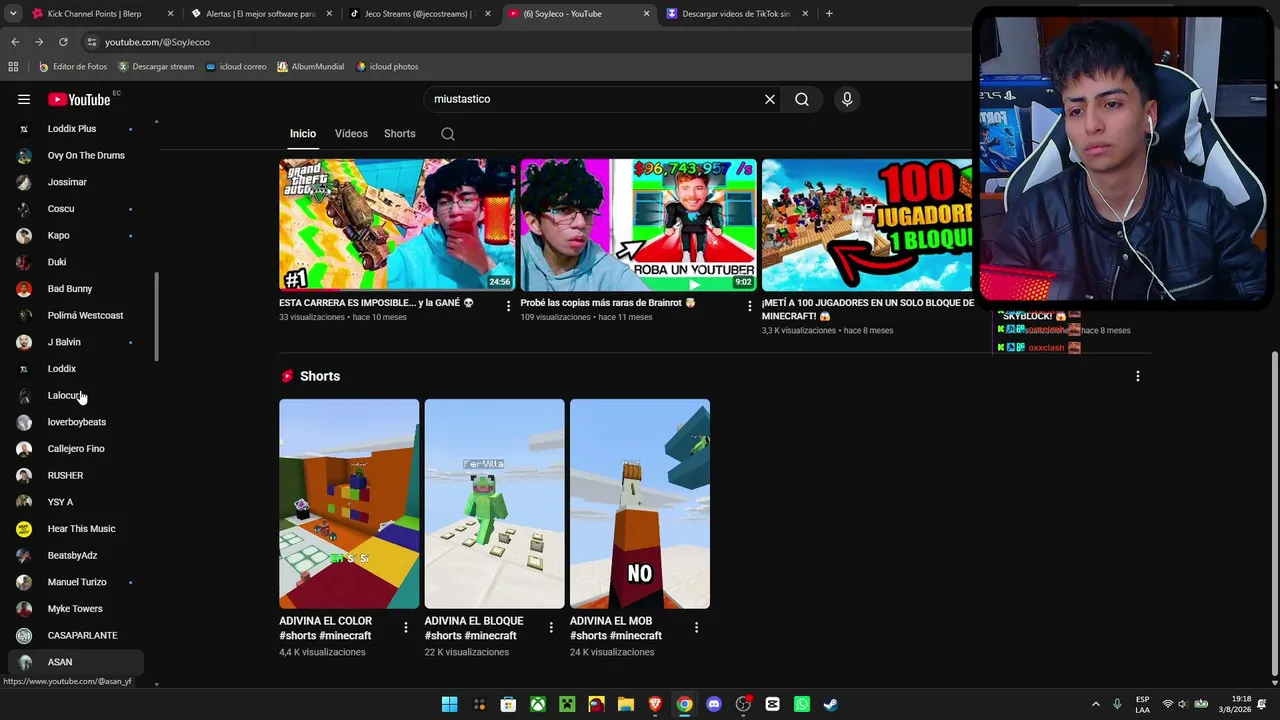Open the Shorts section three-dot menu
Screen dimensions: 1280x720
tap(1137, 376)
